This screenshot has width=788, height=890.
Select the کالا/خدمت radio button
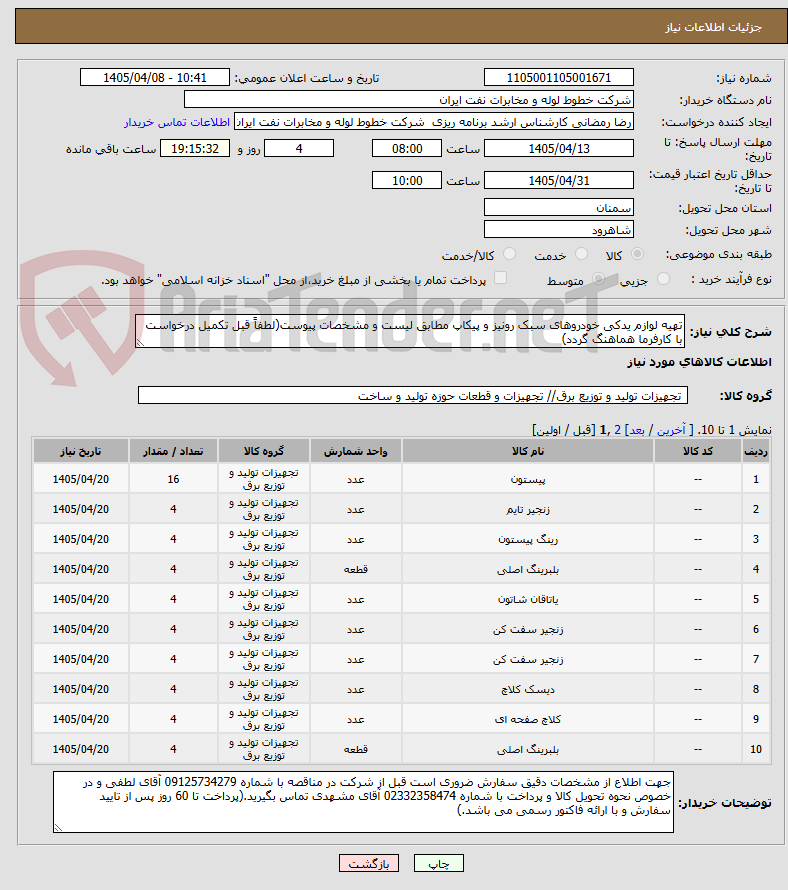tap(509, 254)
